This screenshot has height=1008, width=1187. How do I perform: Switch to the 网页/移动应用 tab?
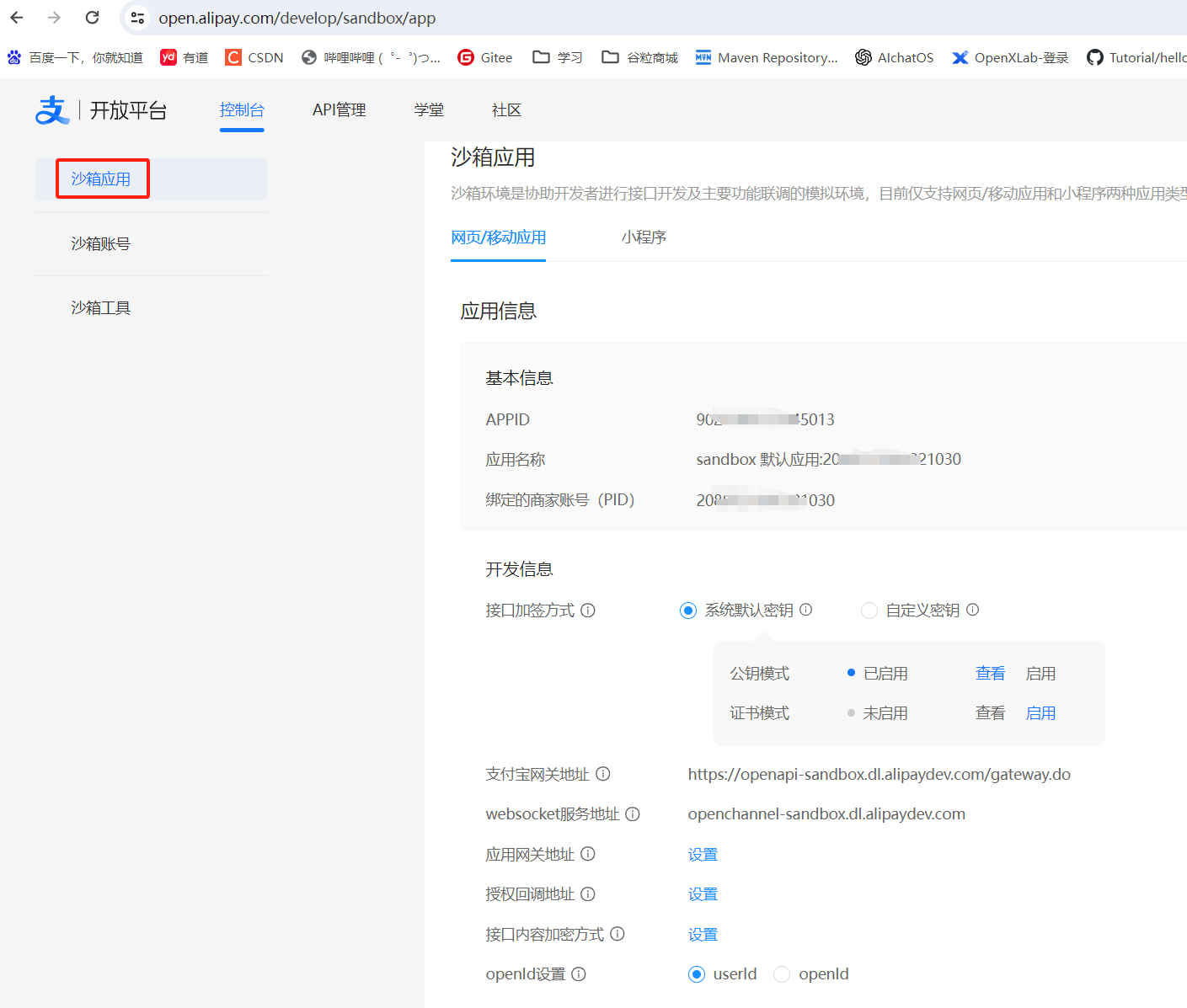point(499,237)
